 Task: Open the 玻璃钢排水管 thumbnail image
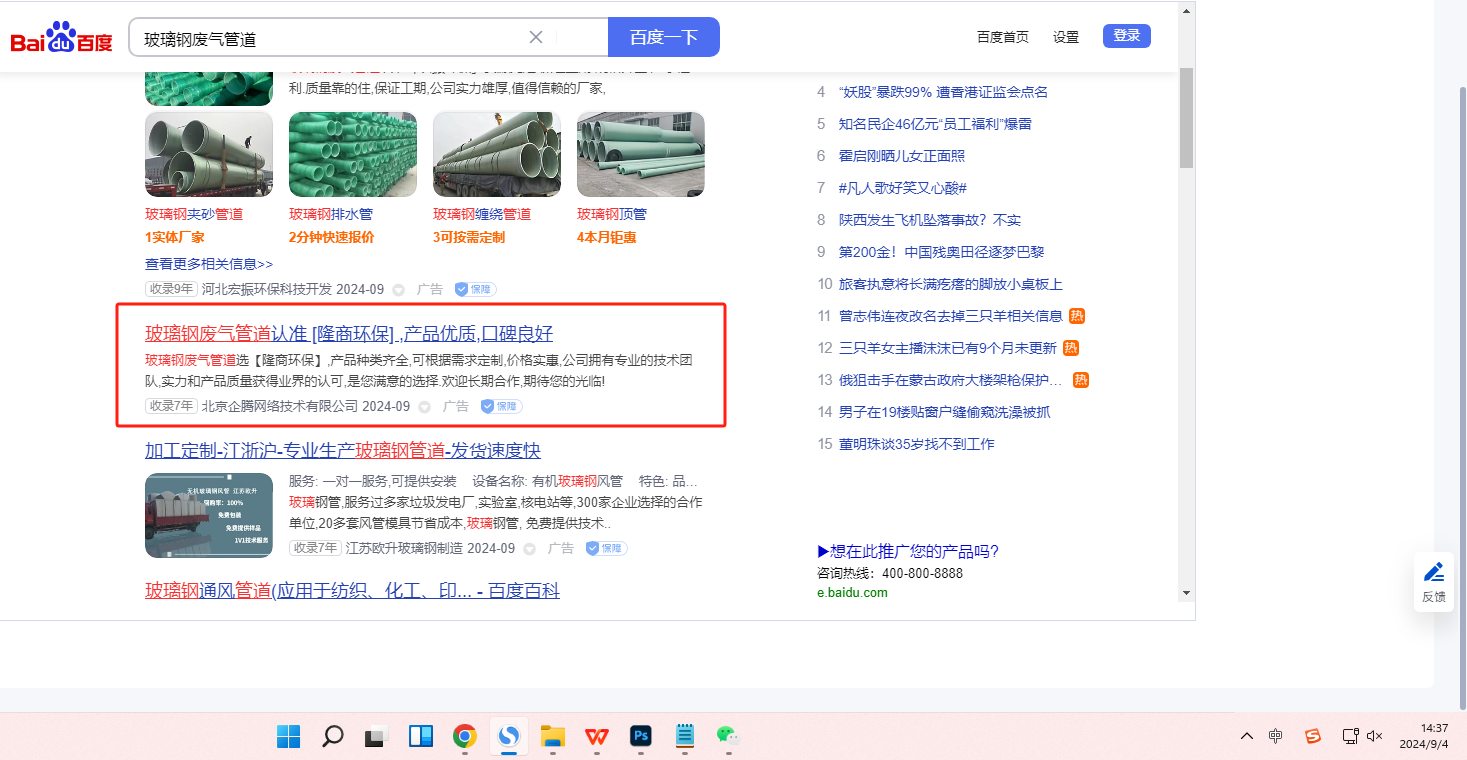click(x=353, y=154)
